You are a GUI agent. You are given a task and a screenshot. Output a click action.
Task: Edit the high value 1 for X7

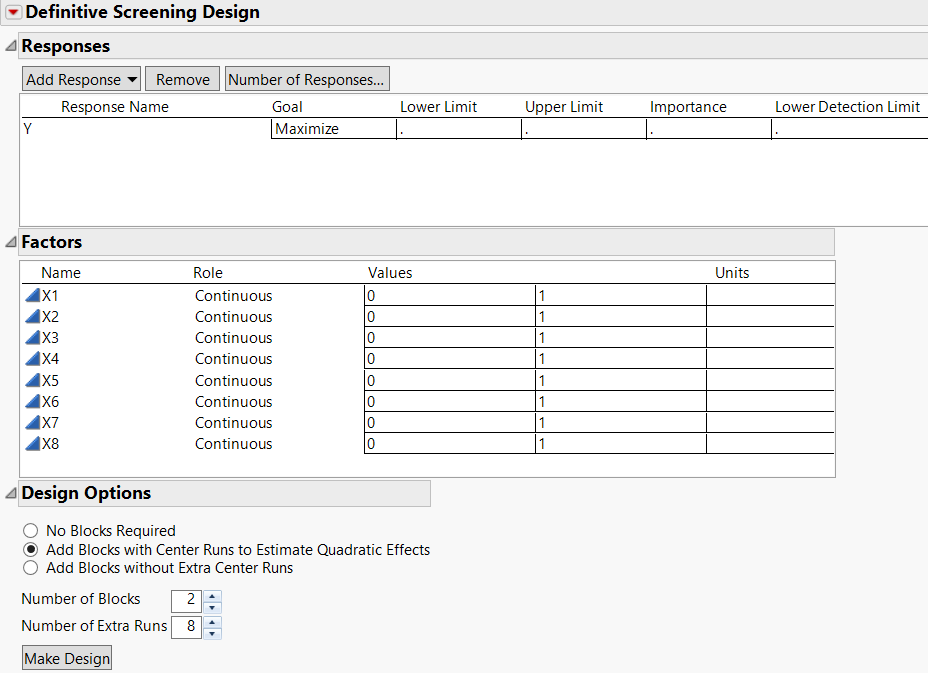621,423
